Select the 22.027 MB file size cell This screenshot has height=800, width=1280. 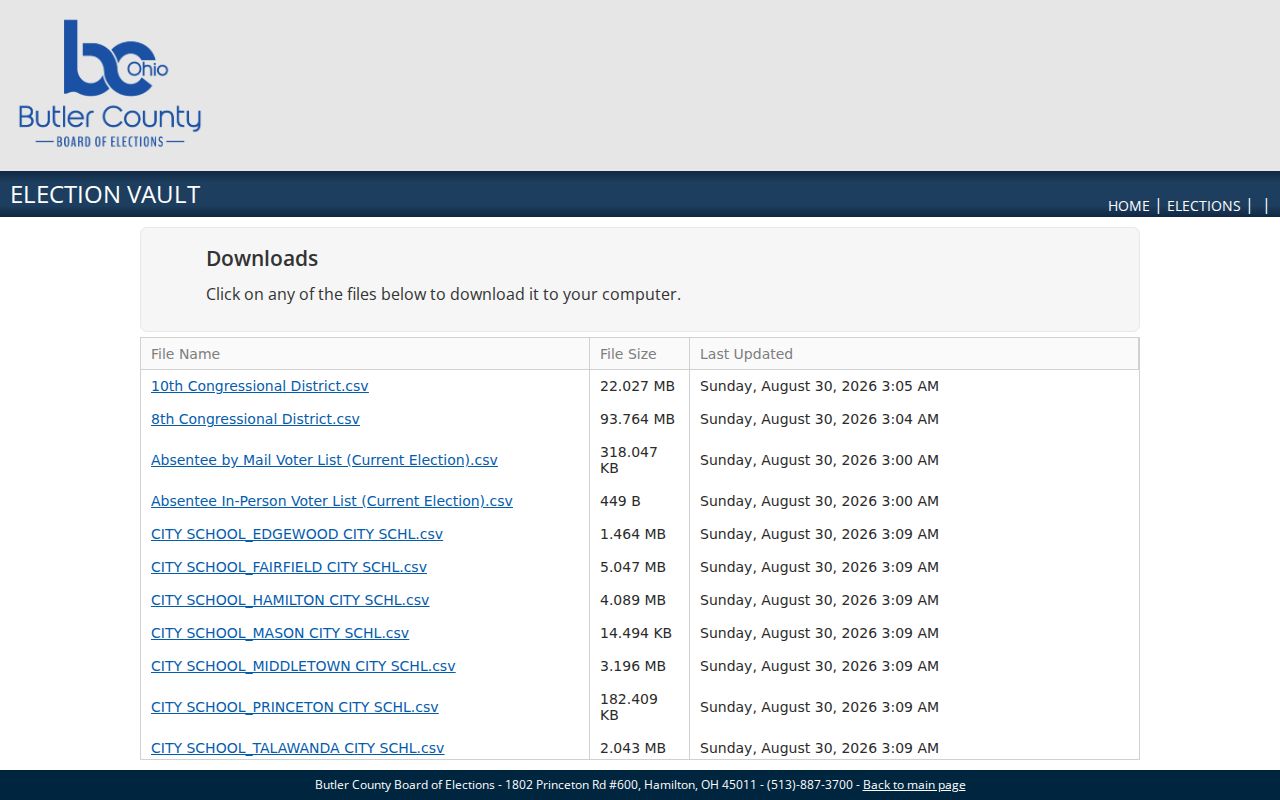point(637,386)
